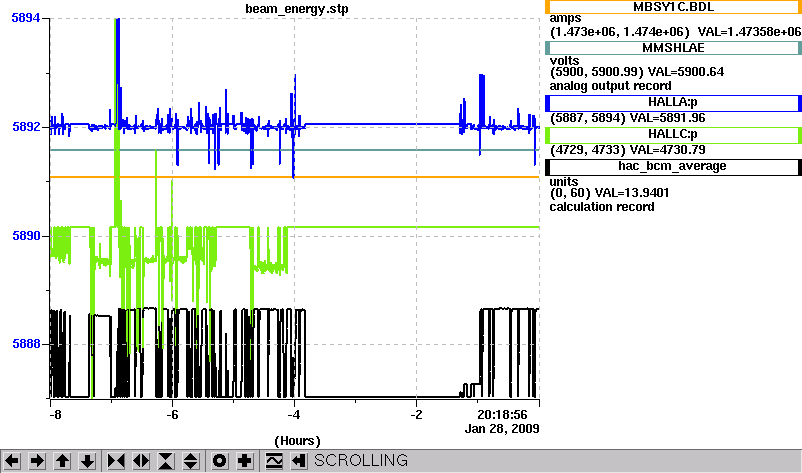This screenshot has width=802, height=473.
Task: Click the VAL=4730.79 HALLC:p reading
Action: (667, 150)
